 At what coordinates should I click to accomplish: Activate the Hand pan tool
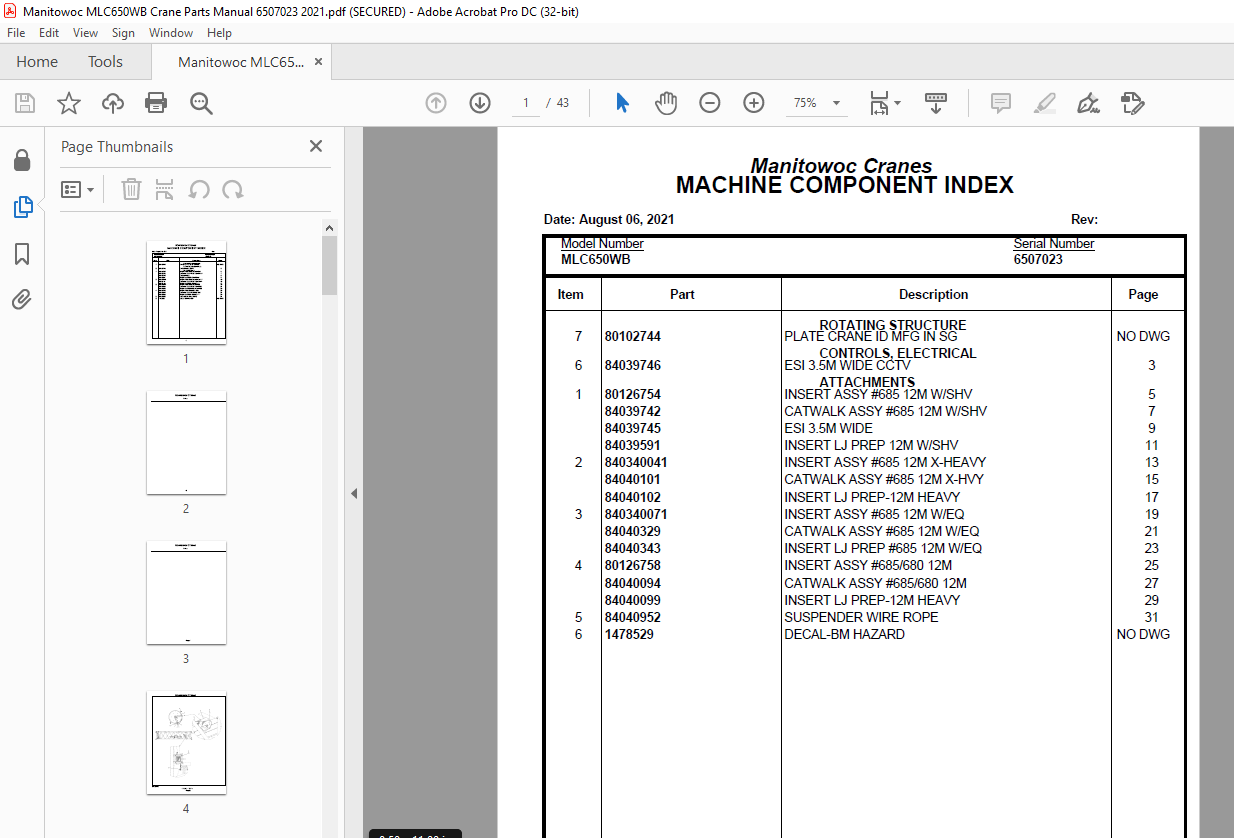(666, 103)
